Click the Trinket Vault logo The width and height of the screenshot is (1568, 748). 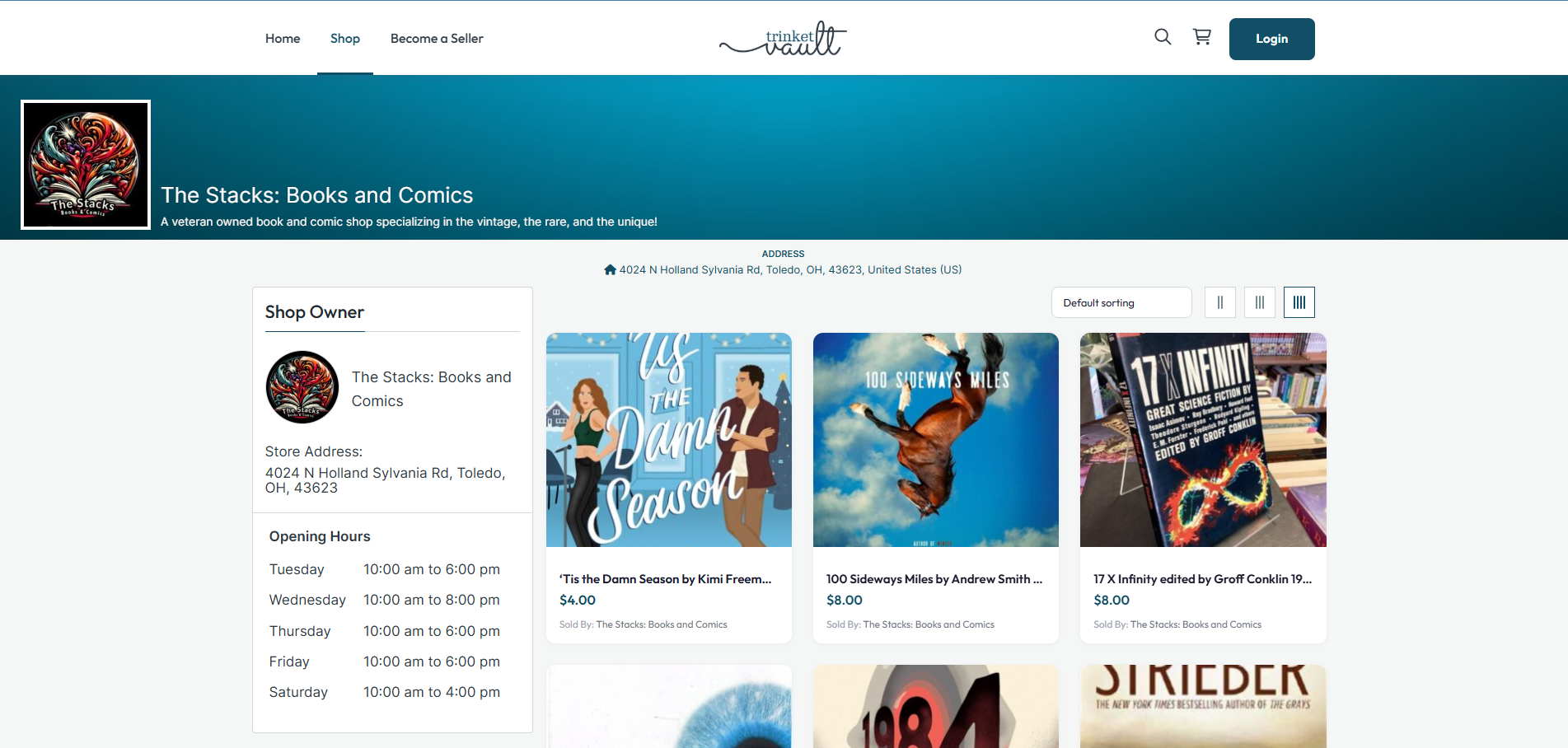coord(783,38)
